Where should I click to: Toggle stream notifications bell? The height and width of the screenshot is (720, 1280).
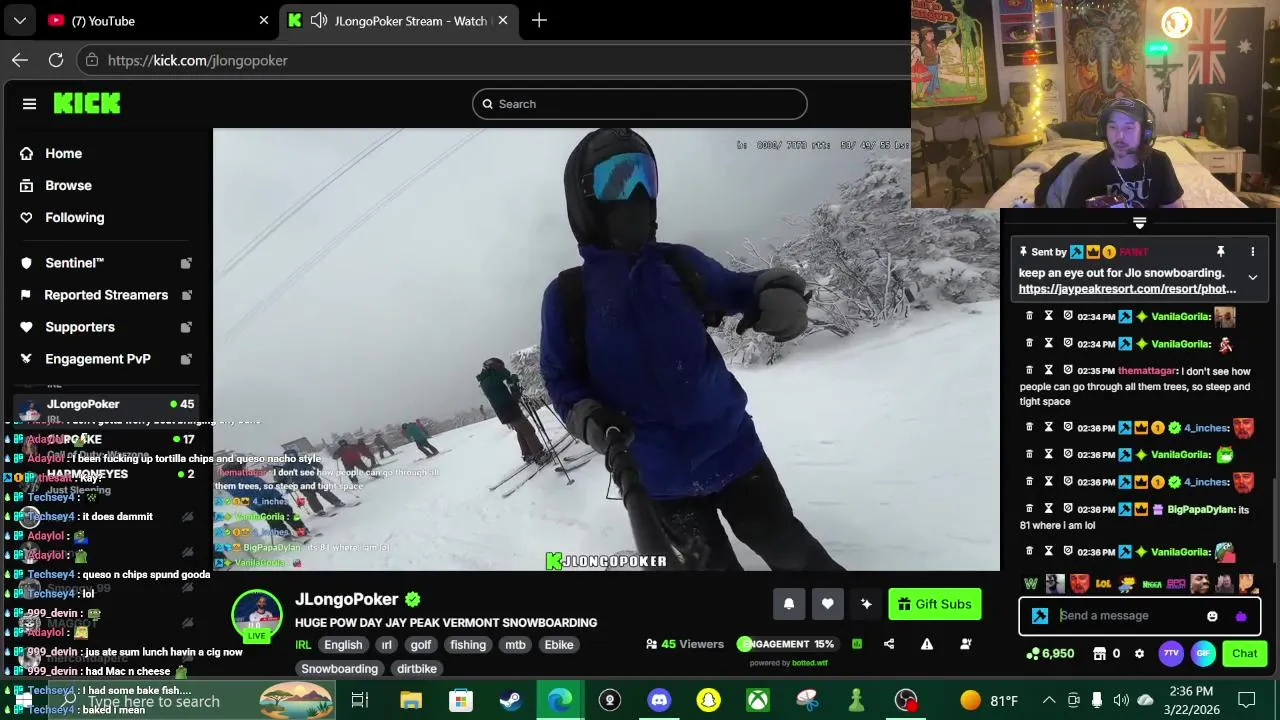pos(789,604)
